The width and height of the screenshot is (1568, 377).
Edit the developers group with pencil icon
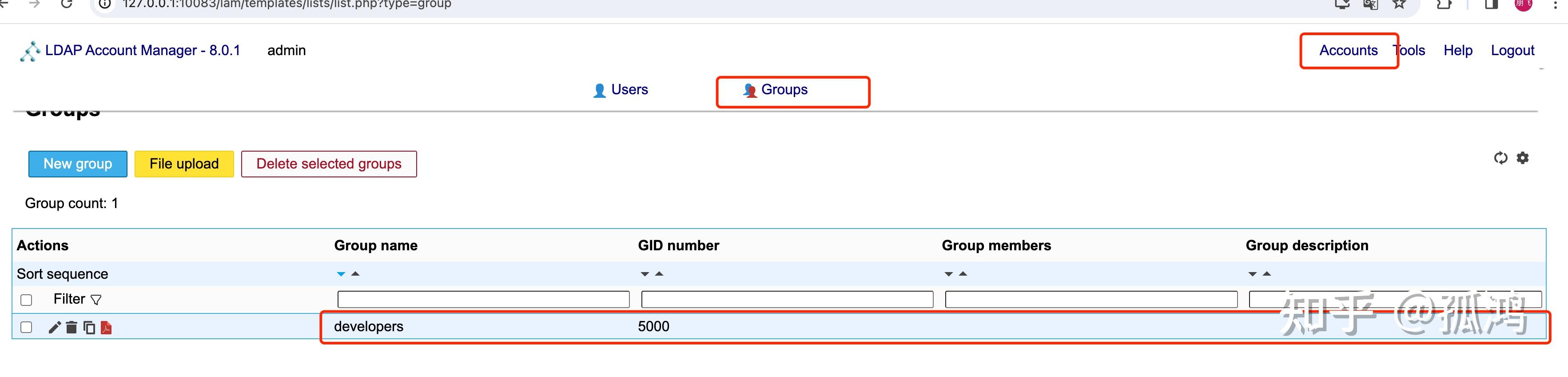(x=55, y=328)
